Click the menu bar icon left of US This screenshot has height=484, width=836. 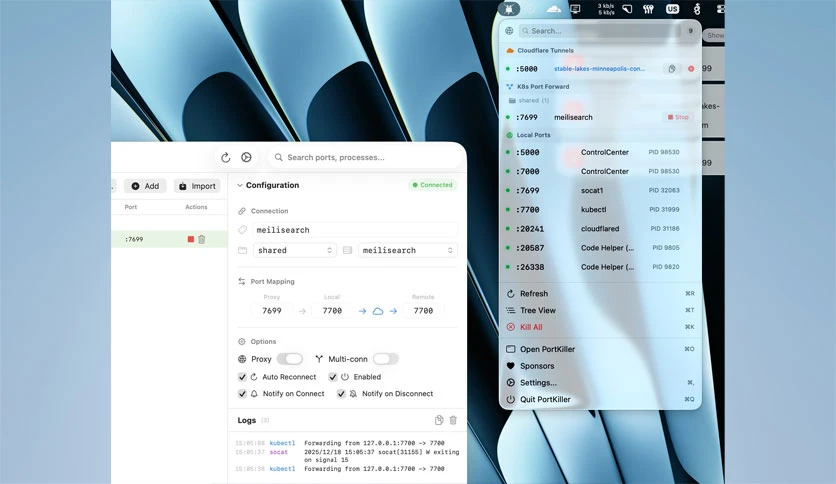pyautogui.click(x=648, y=9)
